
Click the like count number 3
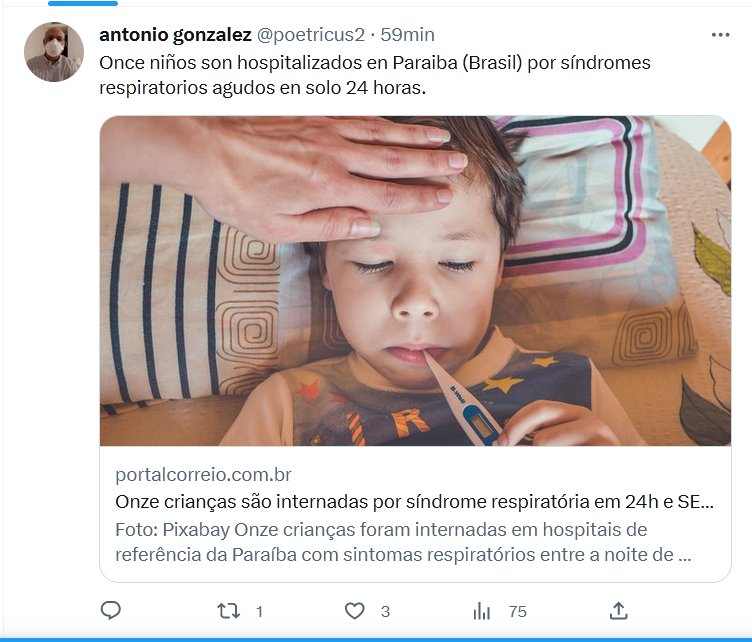pyautogui.click(x=385, y=611)
